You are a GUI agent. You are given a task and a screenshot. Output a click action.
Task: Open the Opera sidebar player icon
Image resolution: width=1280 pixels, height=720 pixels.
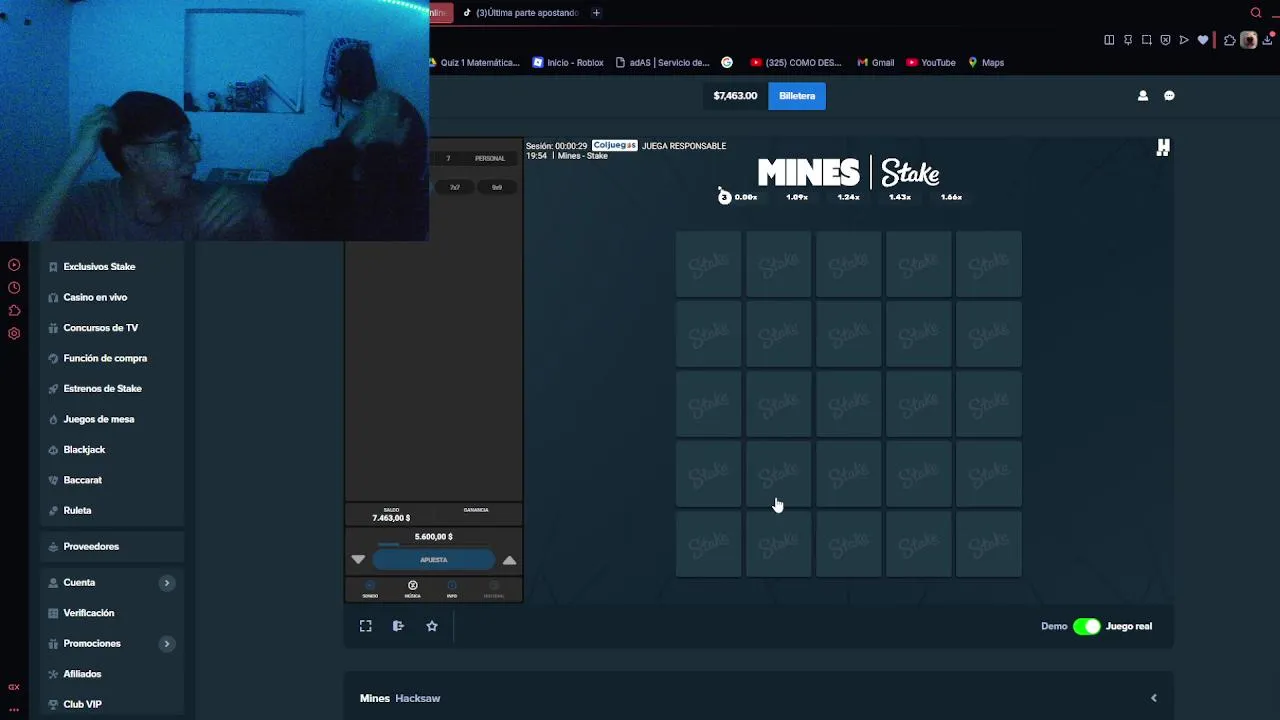click(x=14, y=265)
